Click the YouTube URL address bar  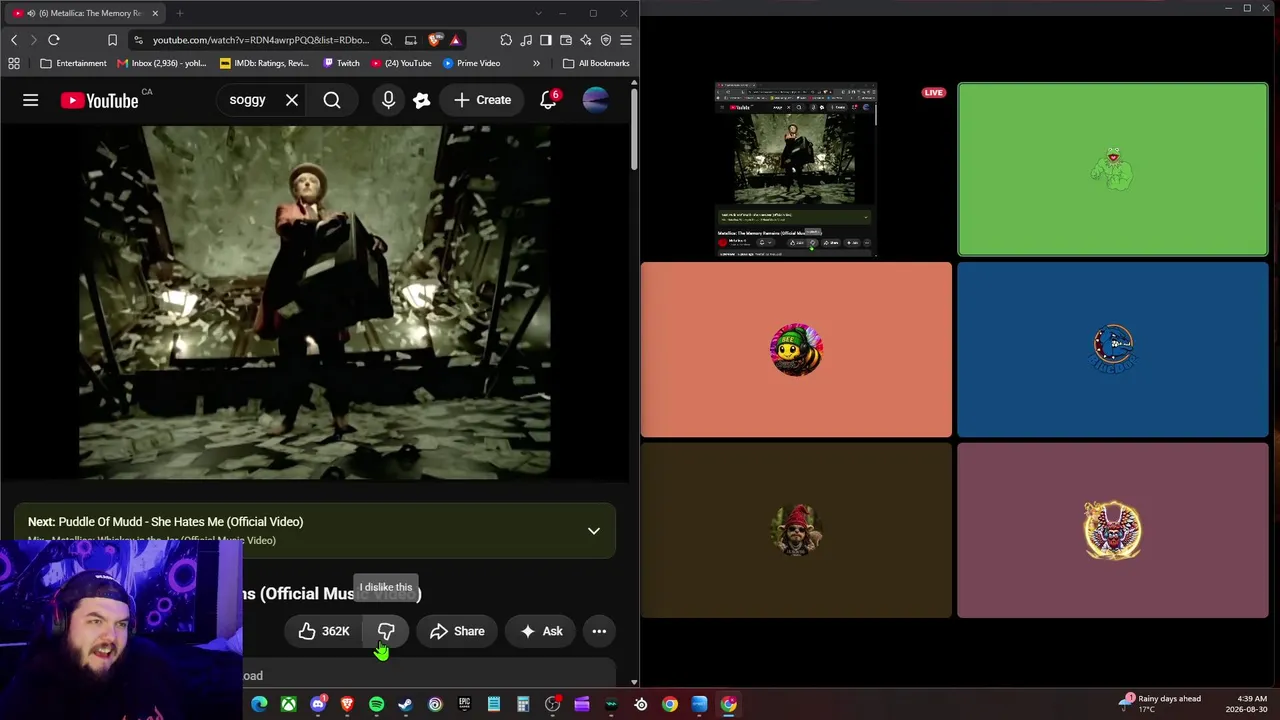[260, 40]
